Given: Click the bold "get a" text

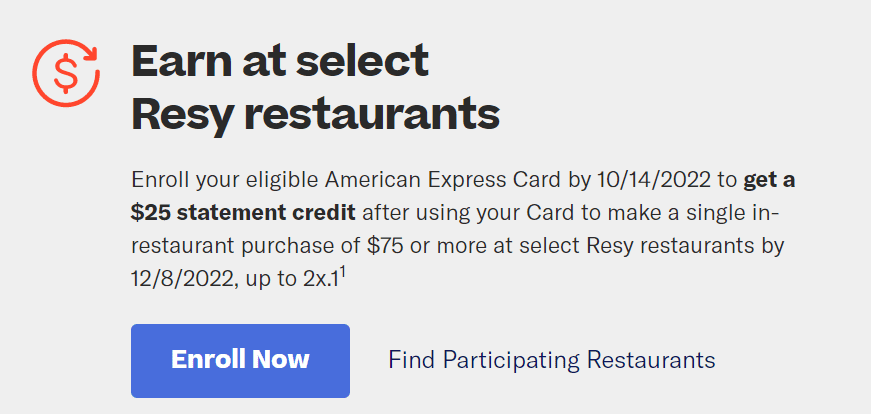Looking at the screenshot, I should 769,181.
